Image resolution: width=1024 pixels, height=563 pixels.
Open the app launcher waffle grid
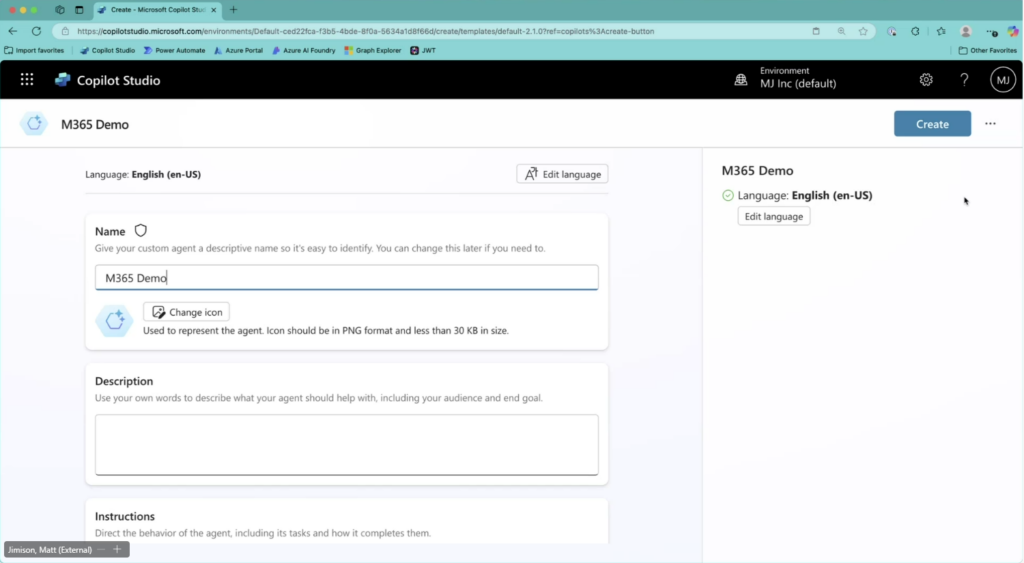(x=27, y=80)
